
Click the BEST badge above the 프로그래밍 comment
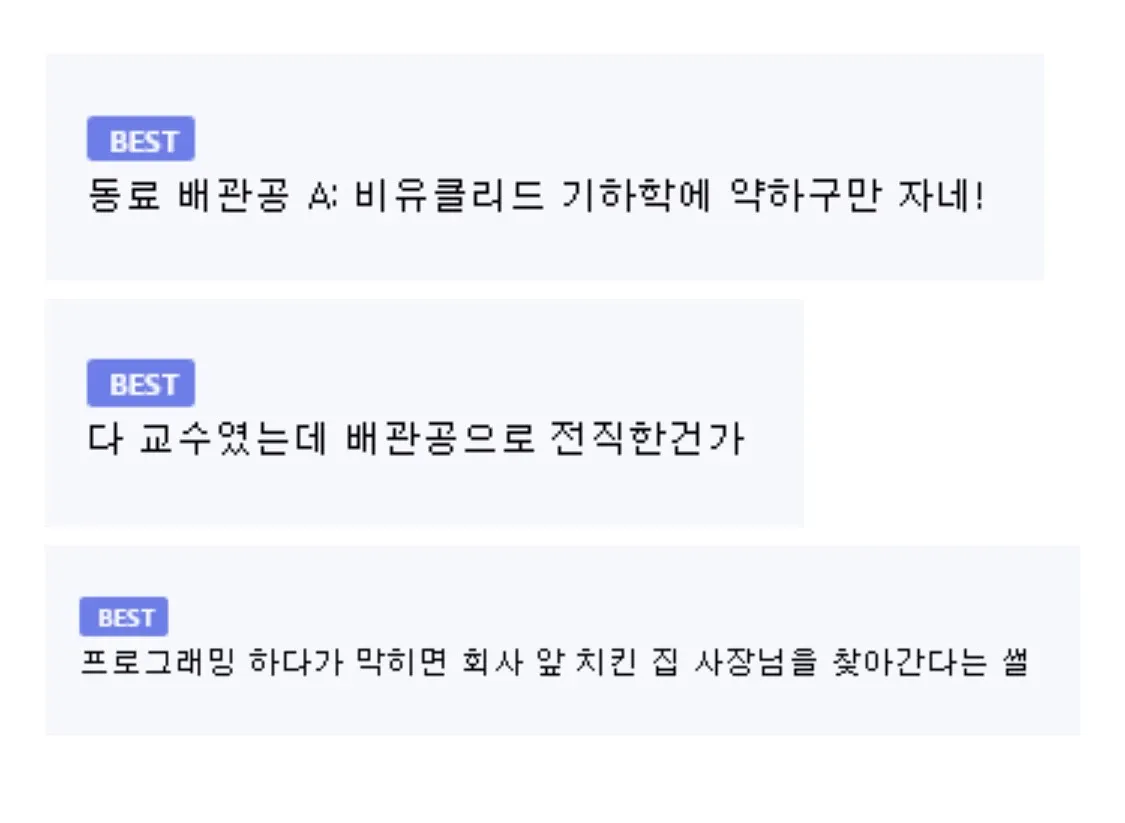[x=124, y=617]
